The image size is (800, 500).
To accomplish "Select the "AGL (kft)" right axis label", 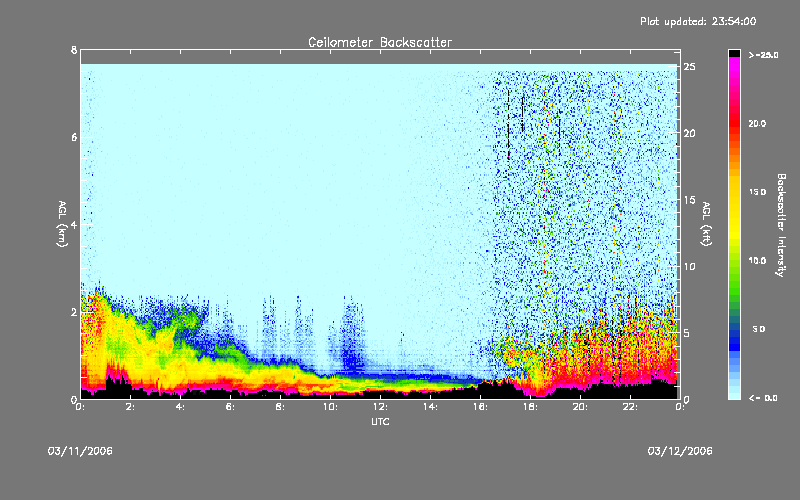I will [x=706, y=223].
